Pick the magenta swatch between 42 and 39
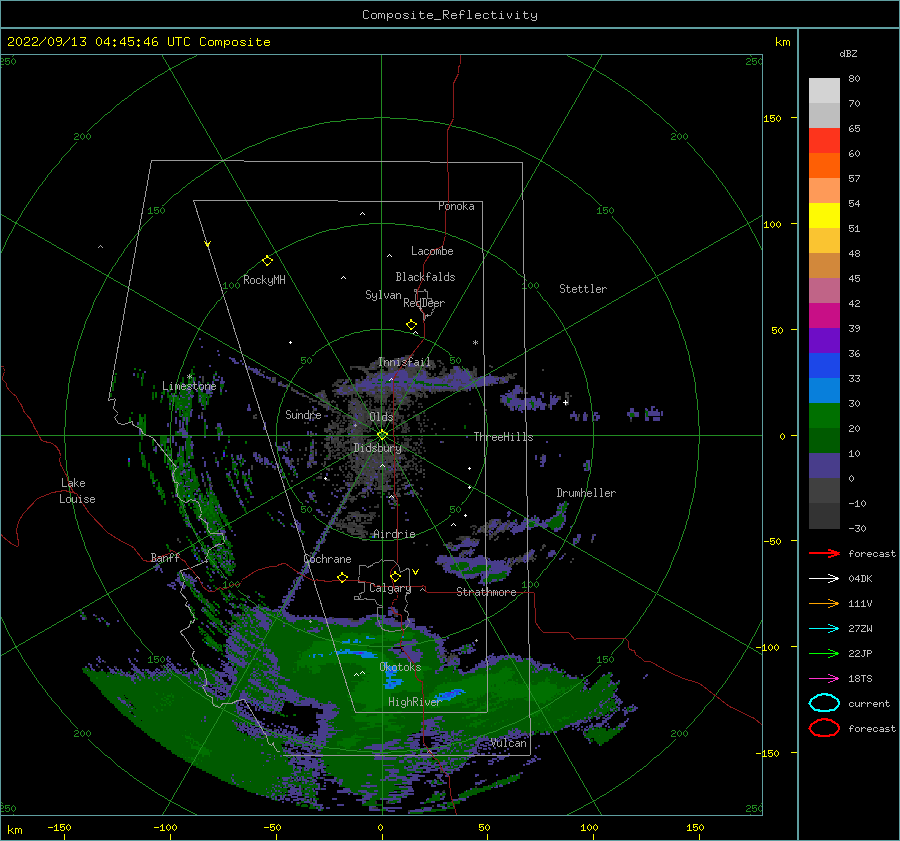This screenshot has width=900, height=841. pyautogui.click(x=824, y=316)
